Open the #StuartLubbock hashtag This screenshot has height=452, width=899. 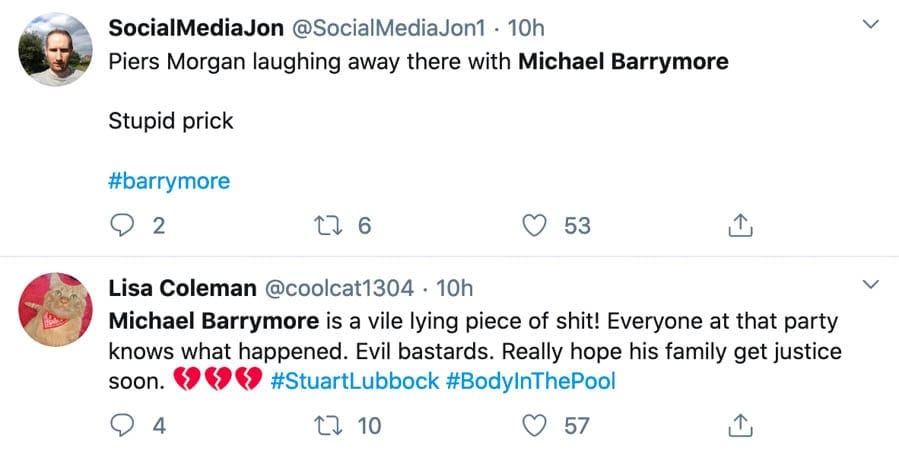[354, 380]
